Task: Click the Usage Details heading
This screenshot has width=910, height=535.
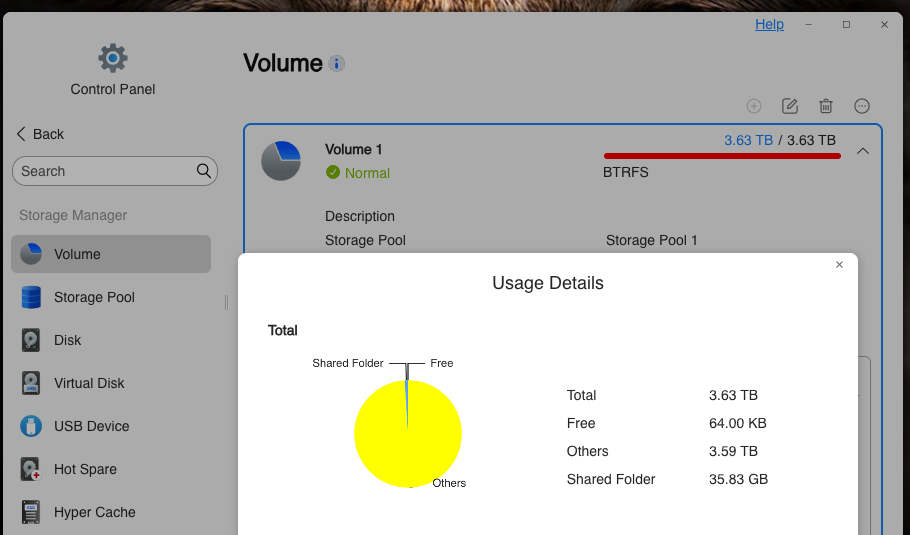Action: coord(548,283)
